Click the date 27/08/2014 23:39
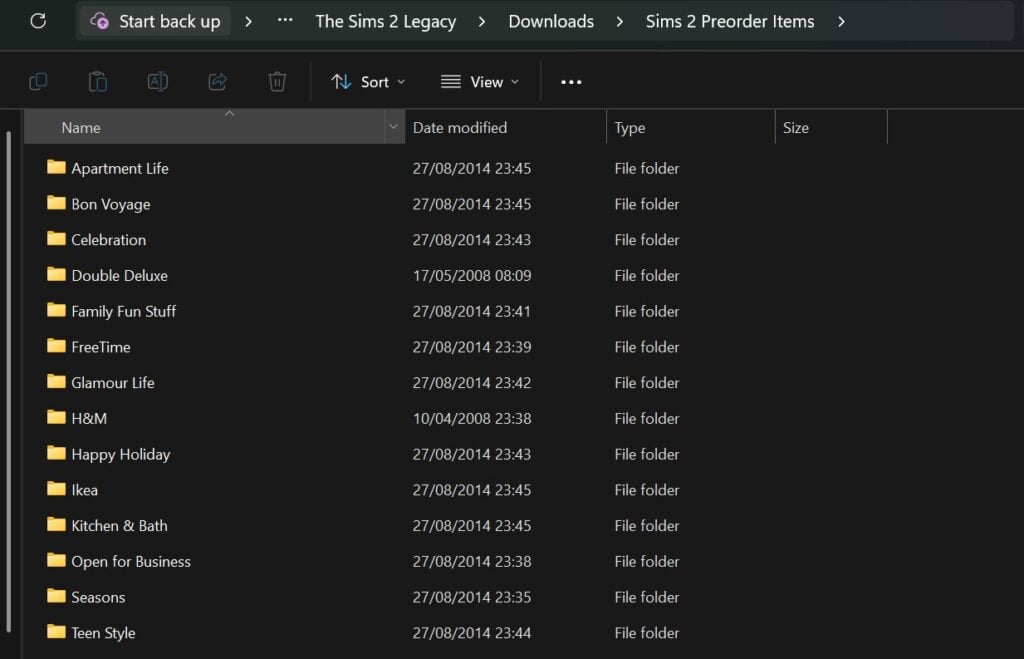 coord(472,347)
